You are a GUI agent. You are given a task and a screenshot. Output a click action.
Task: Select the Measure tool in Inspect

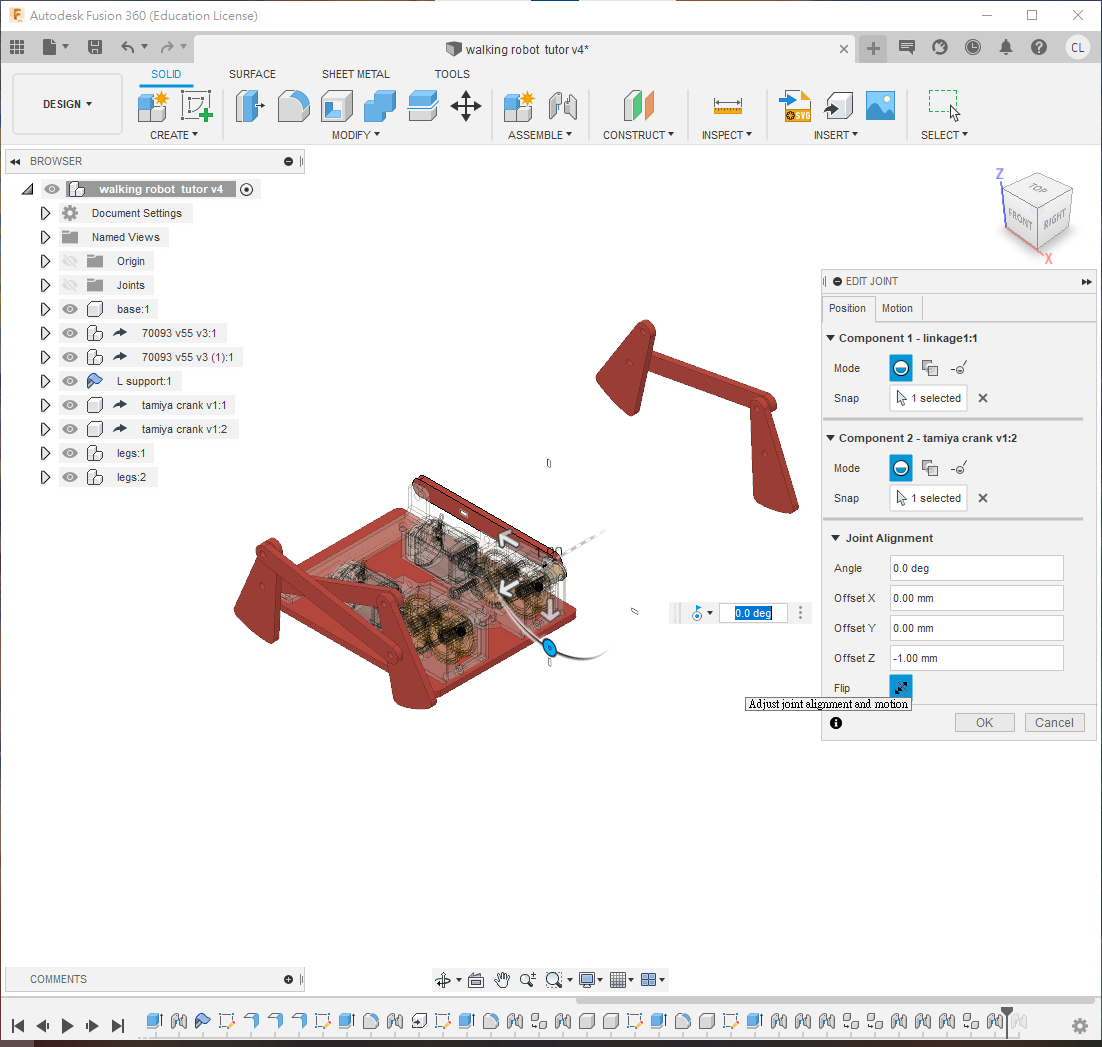point(727,105)
